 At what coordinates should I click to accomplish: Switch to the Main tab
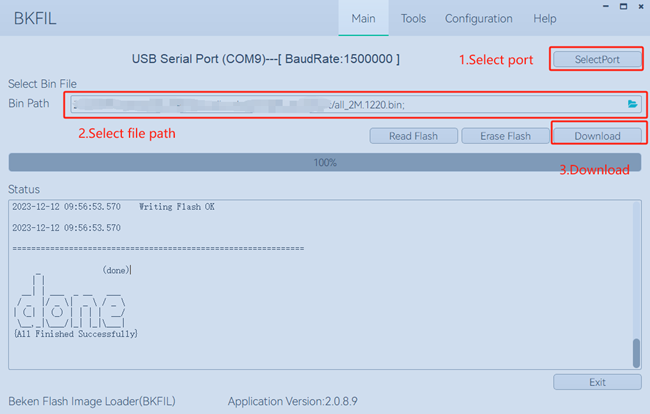click(x=364, y=19)
